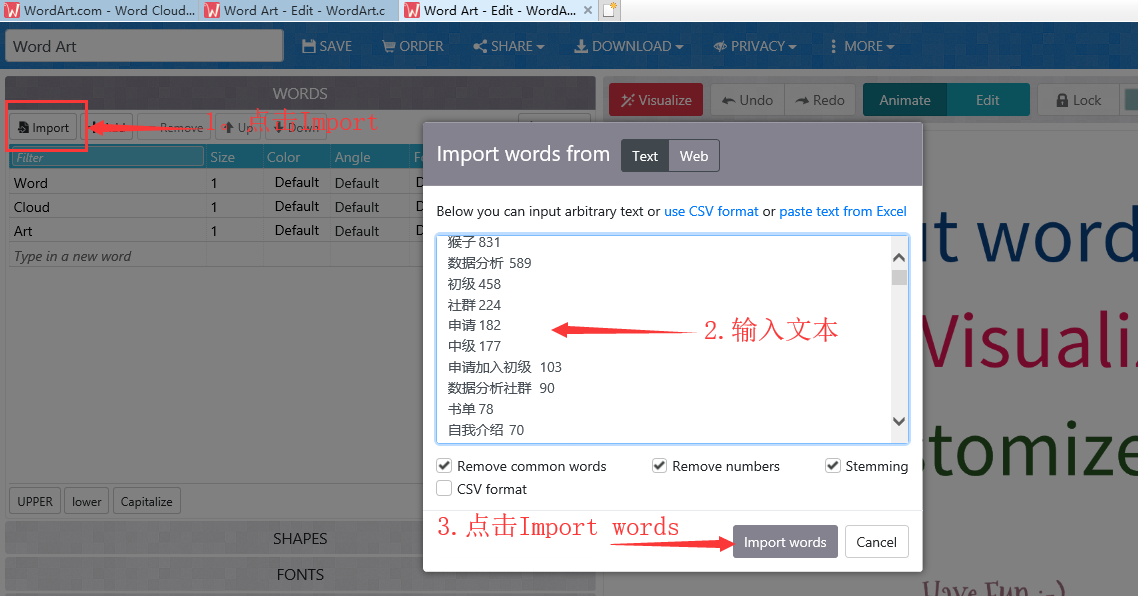Click inside the import text area
This screenshot has height=596, width=1138.
click(x=663, y=338)
